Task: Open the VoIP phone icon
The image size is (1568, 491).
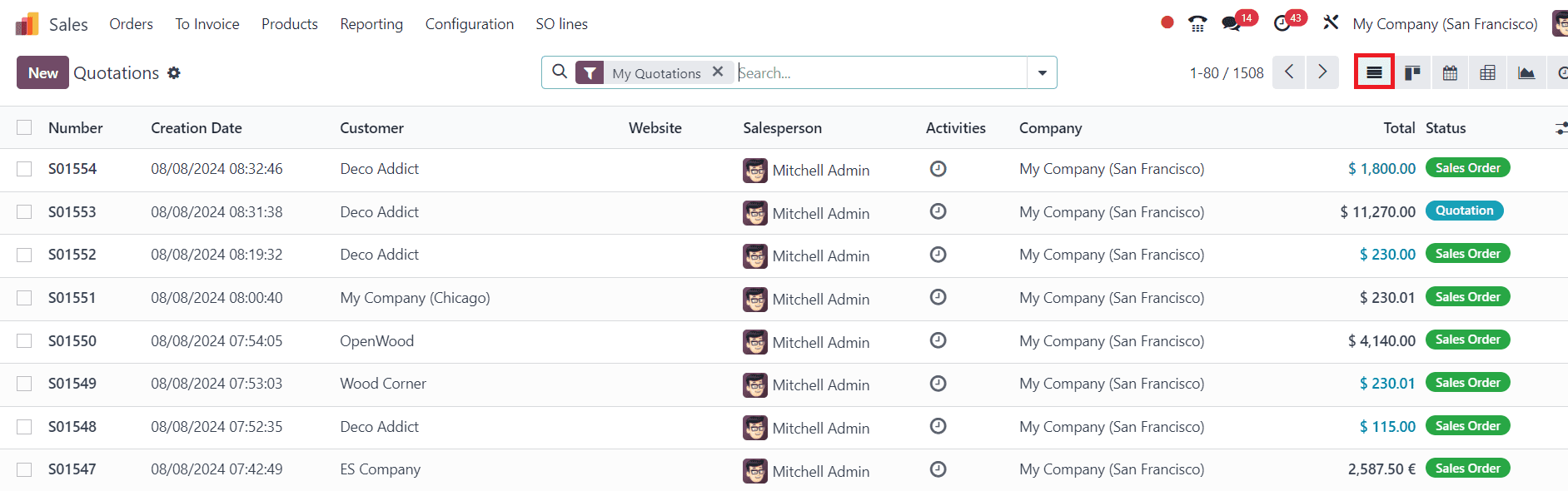Action: [1197, 23]
